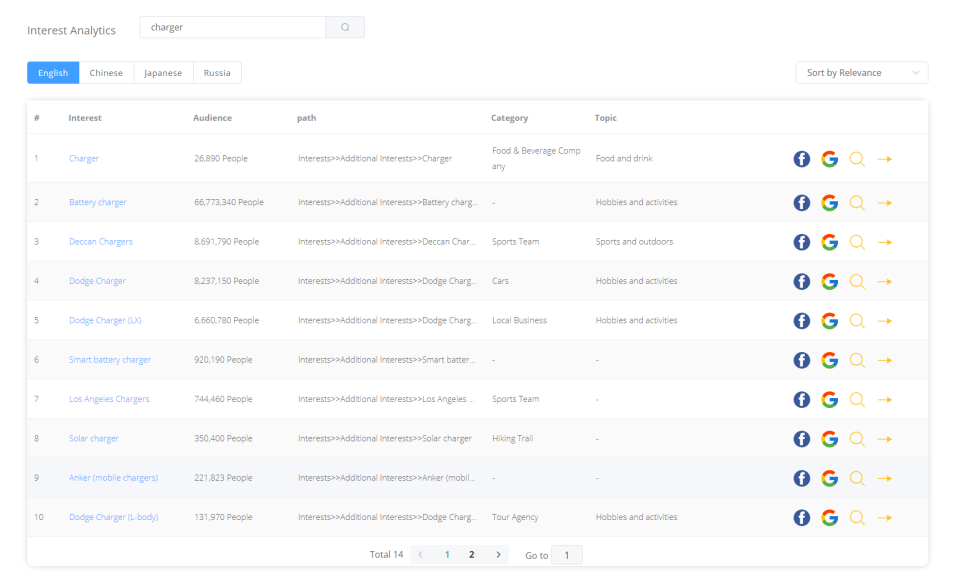Image resolution: width=960 pixels, height=586 pixels.
Task: Click orange arrow for Los Angeles Chargers
Action: click(x=885, y=400)
